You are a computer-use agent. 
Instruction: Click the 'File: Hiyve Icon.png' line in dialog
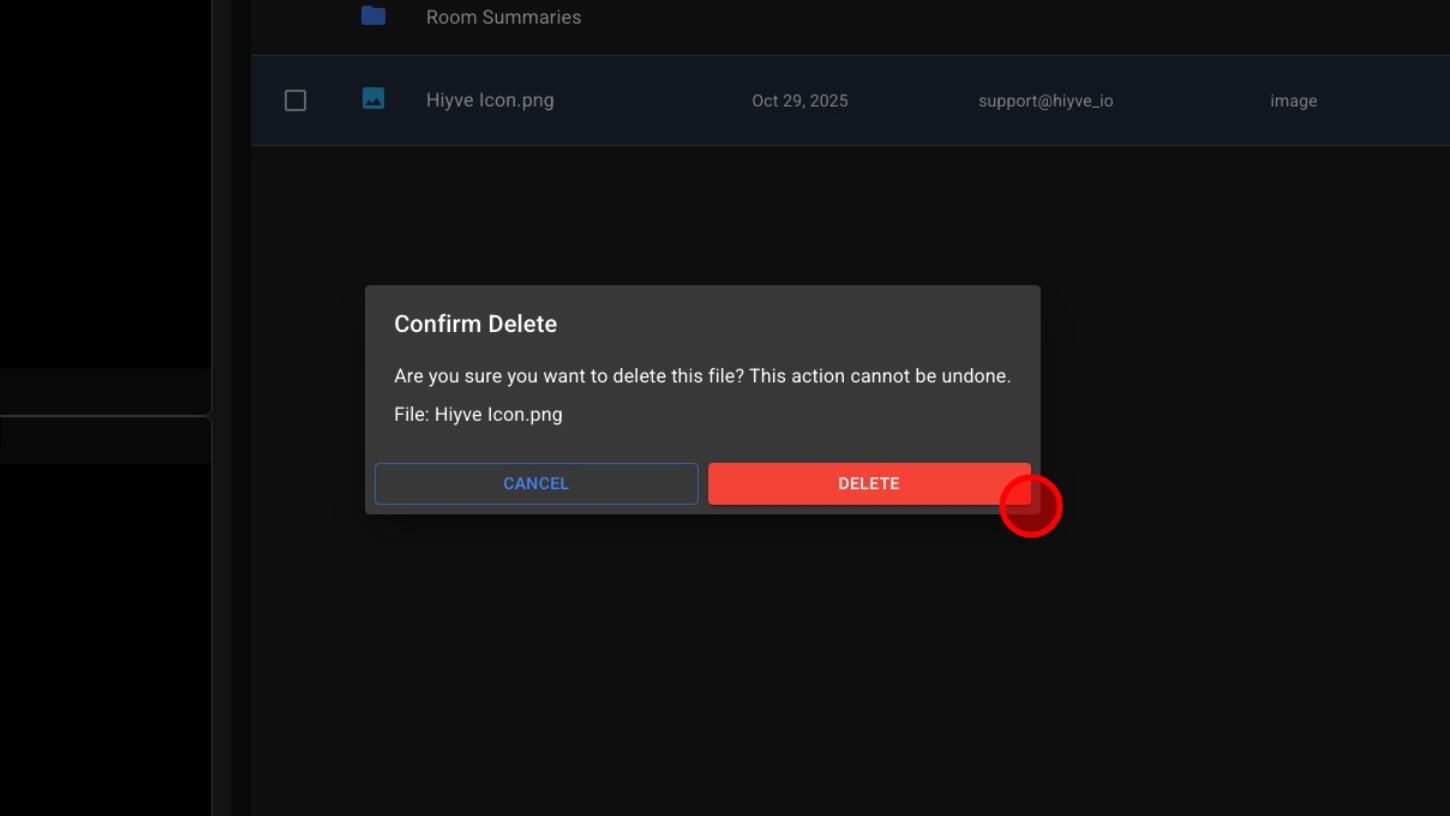478,414
